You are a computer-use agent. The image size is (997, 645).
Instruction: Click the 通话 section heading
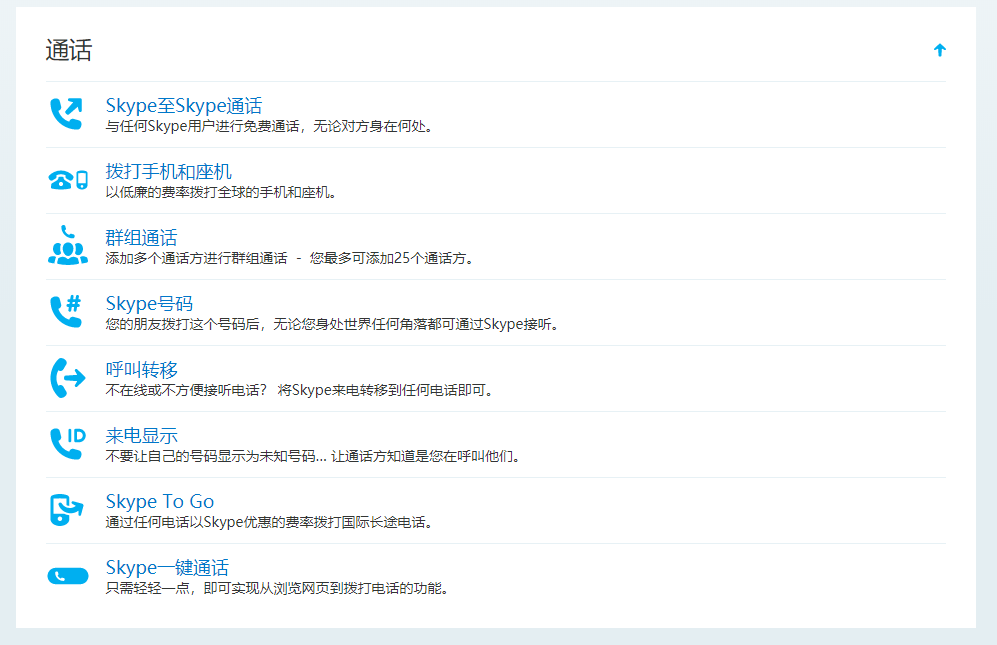pyautogui.click(x=69, y=50)
